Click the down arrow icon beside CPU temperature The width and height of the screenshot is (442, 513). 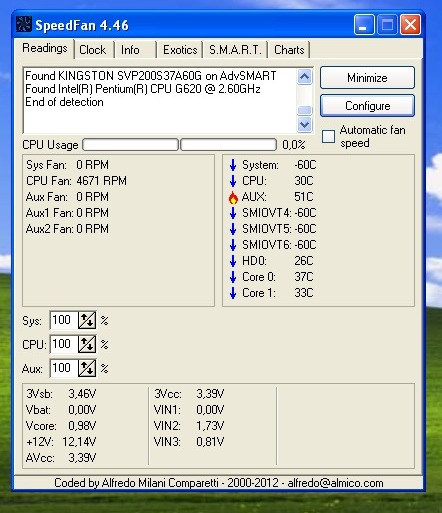[233, 181]
